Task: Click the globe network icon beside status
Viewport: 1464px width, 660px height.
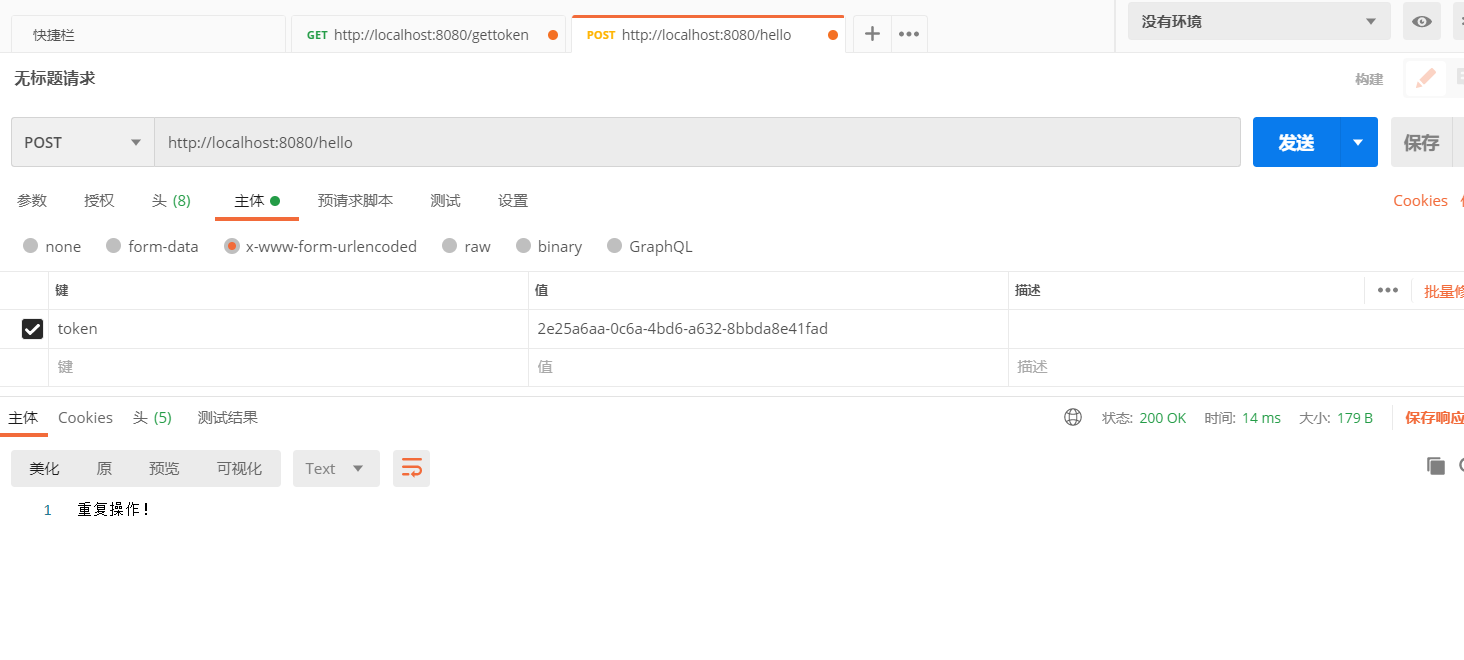Action: point(1073,417)
